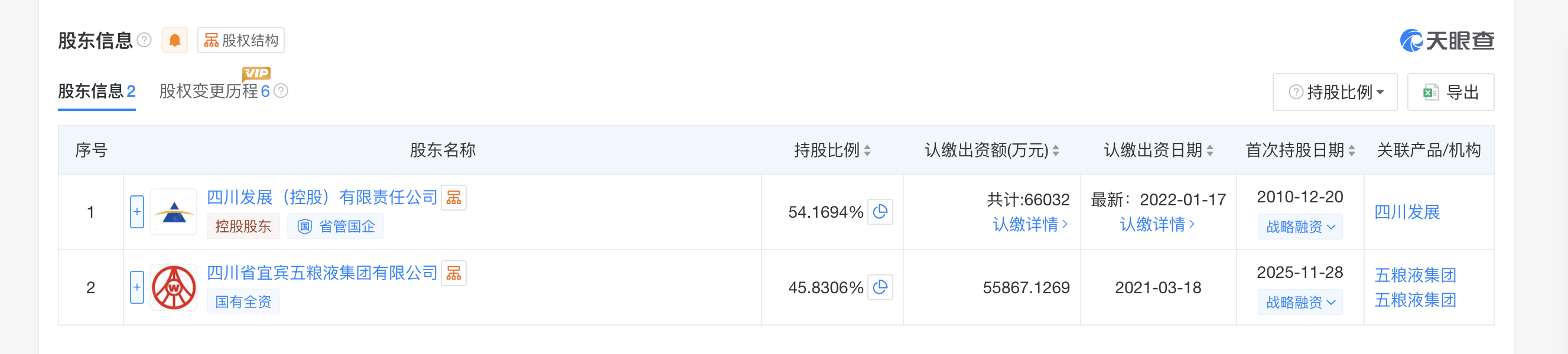Screen dimensions: 1568x354
Task: Open the pie chart icon next to 54.1694%
Action: coord(880,212)
